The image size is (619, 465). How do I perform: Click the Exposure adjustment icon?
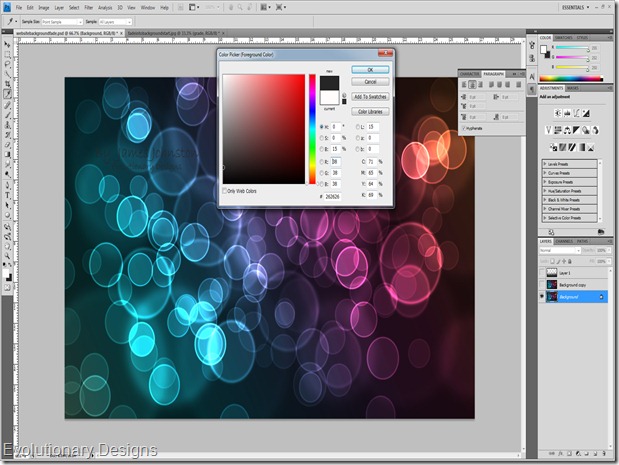tap(586, 113)
